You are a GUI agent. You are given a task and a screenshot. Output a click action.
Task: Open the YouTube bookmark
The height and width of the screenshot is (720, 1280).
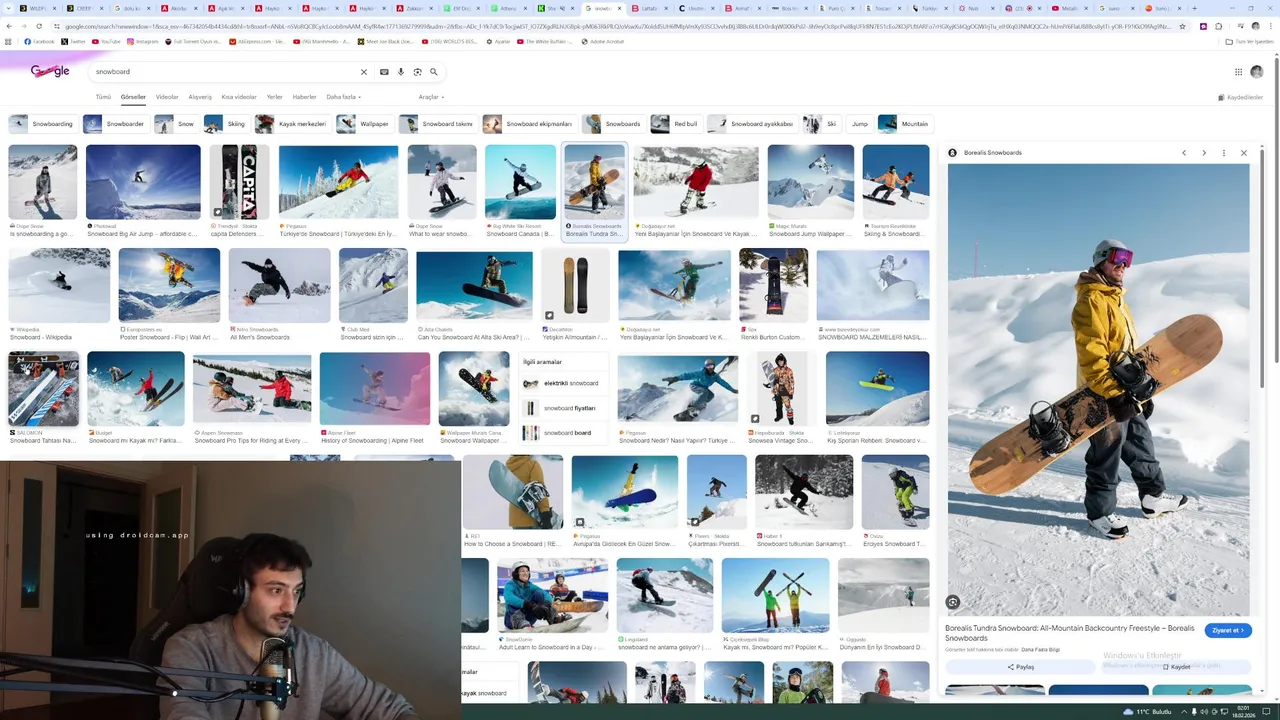[x=106, y=42]
